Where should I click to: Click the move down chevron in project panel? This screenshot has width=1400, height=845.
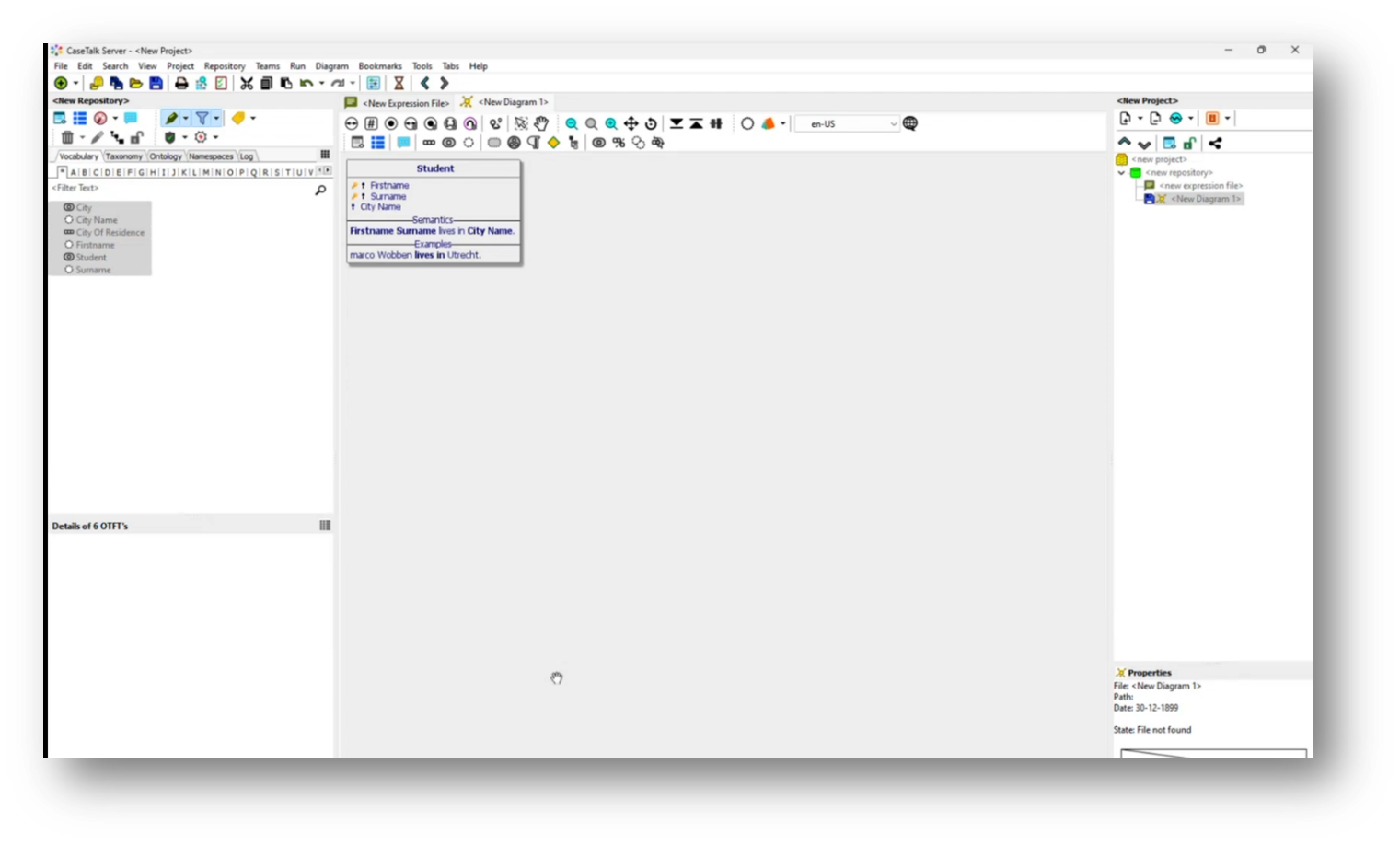pyautogui.click(x=1144, y=144)
